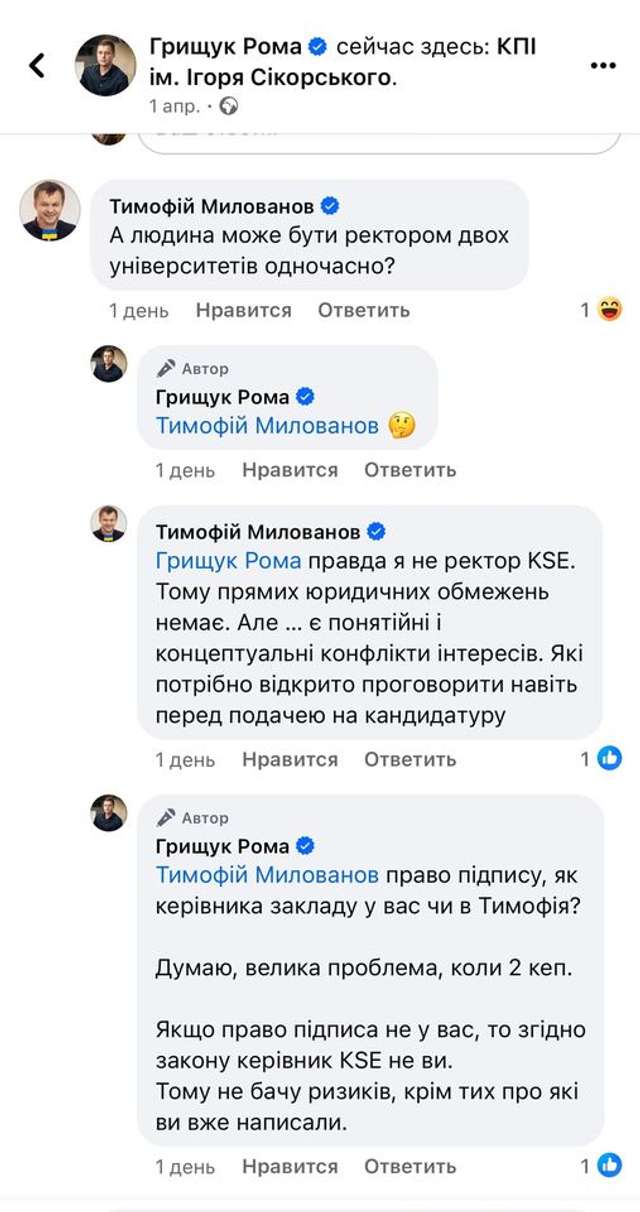Tap thumbs-up reaction on KSE rector reply

click(609, 759)
